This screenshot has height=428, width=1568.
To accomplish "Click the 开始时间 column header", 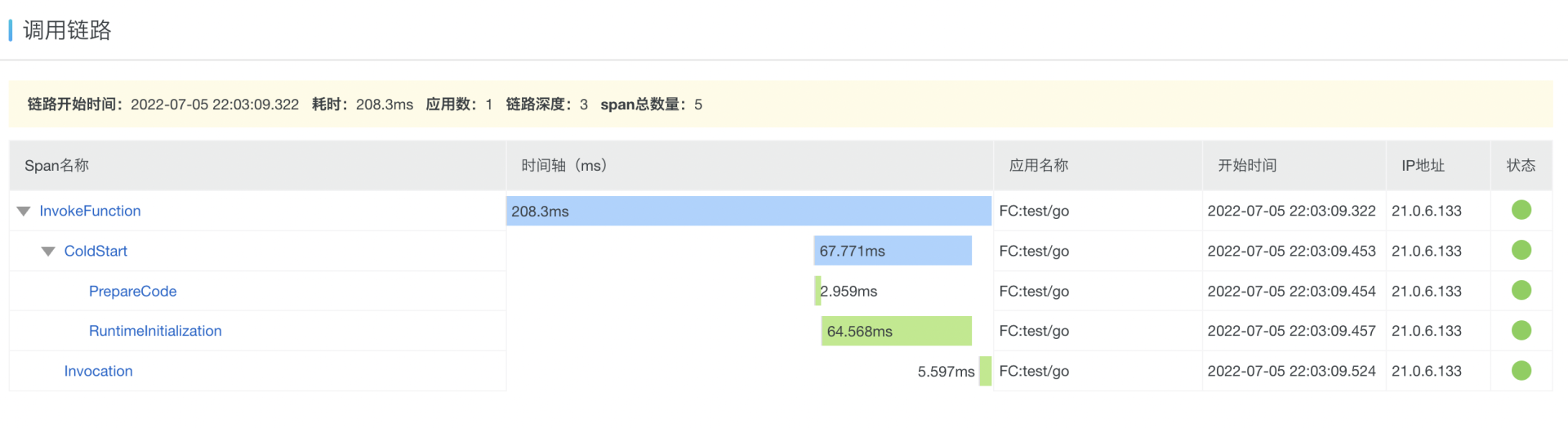I will 1246,166.
